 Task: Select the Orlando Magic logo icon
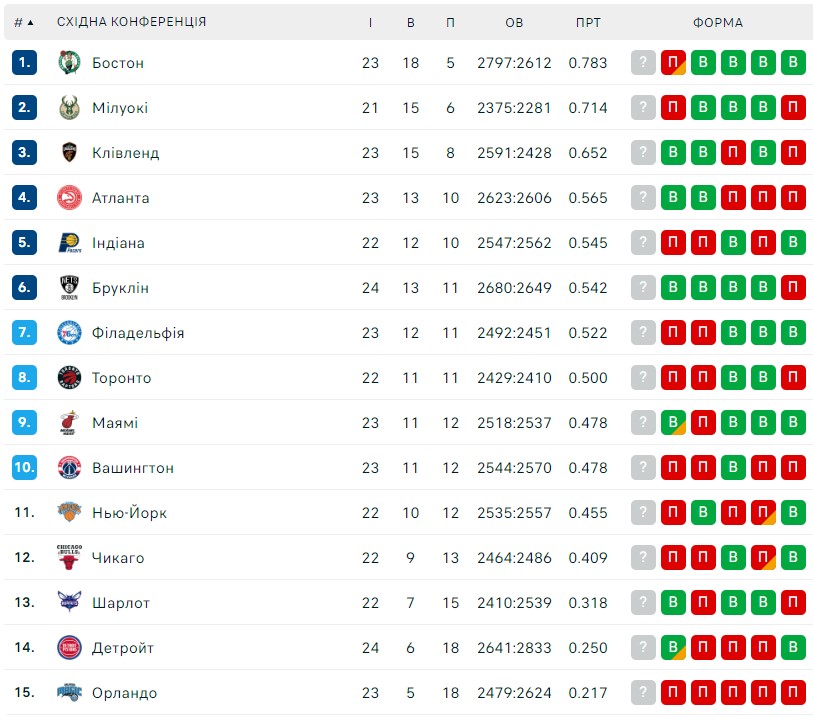point(69,692)
